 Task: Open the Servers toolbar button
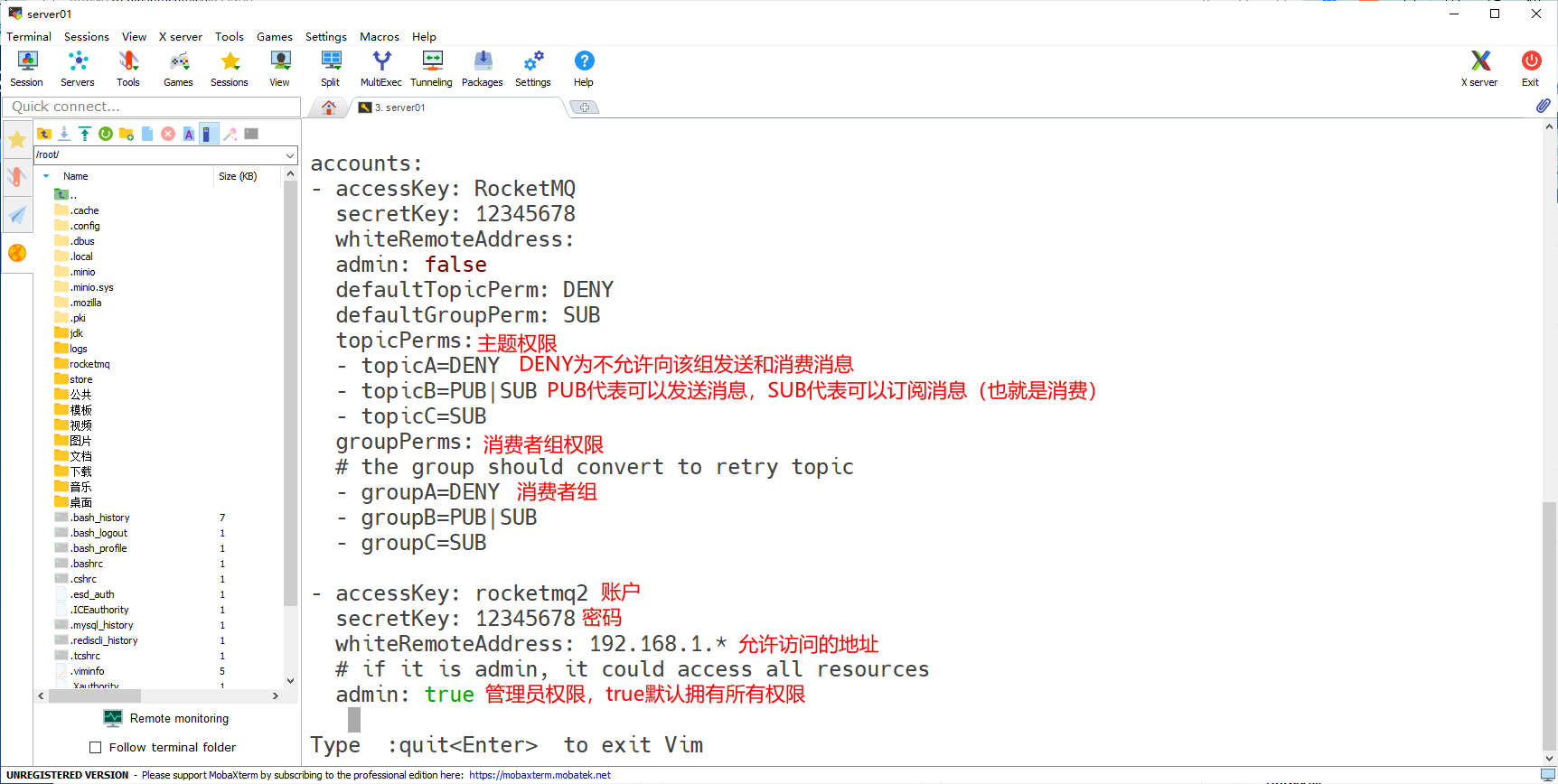[78, 69]
